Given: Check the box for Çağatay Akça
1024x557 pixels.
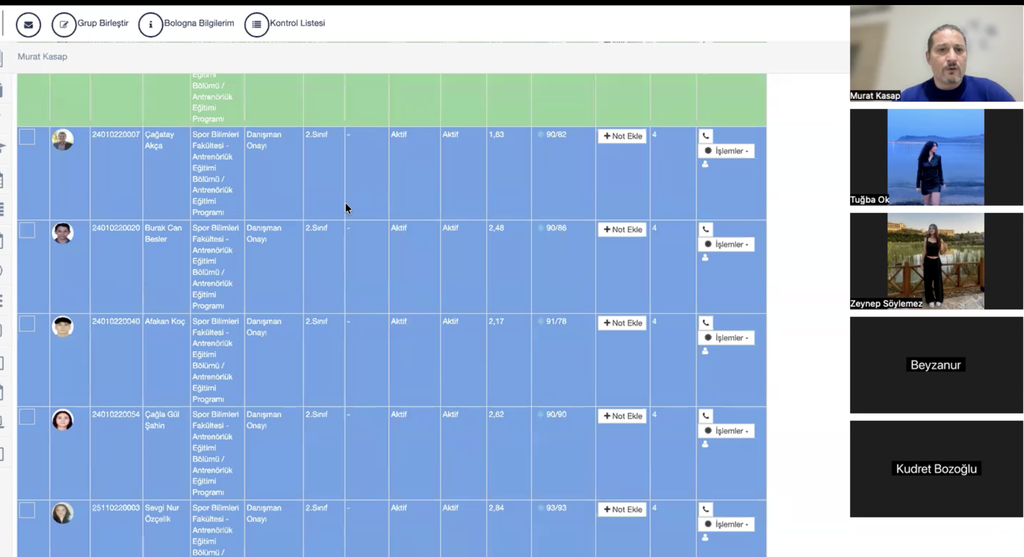Looking at the screenshot, I should (x=27, y=137).
